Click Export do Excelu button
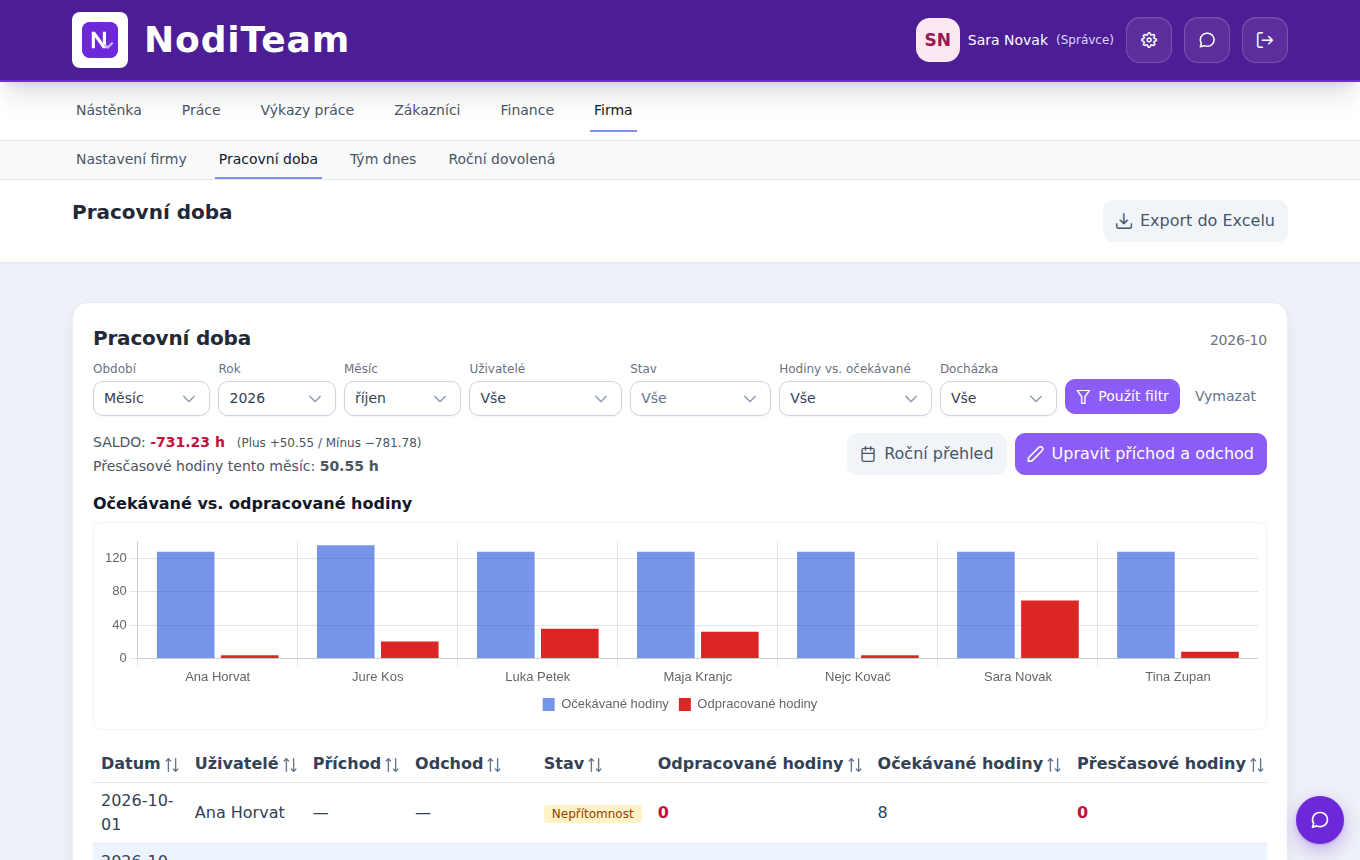This screenshot has height=860, width=1360. 1195,221
